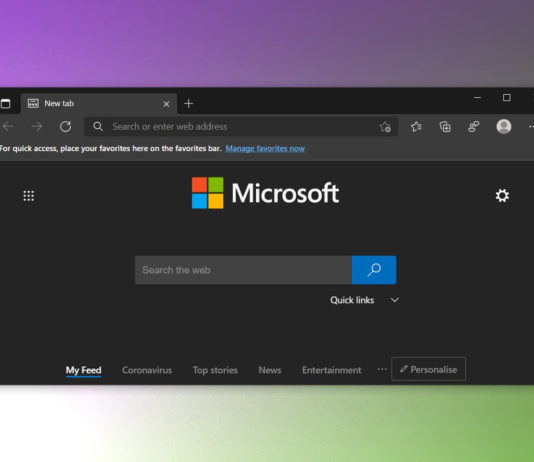This screenshot has width=534, height=462.
Task: Open the share/feedback icon in toolbar
Action: tap(474, 127)
